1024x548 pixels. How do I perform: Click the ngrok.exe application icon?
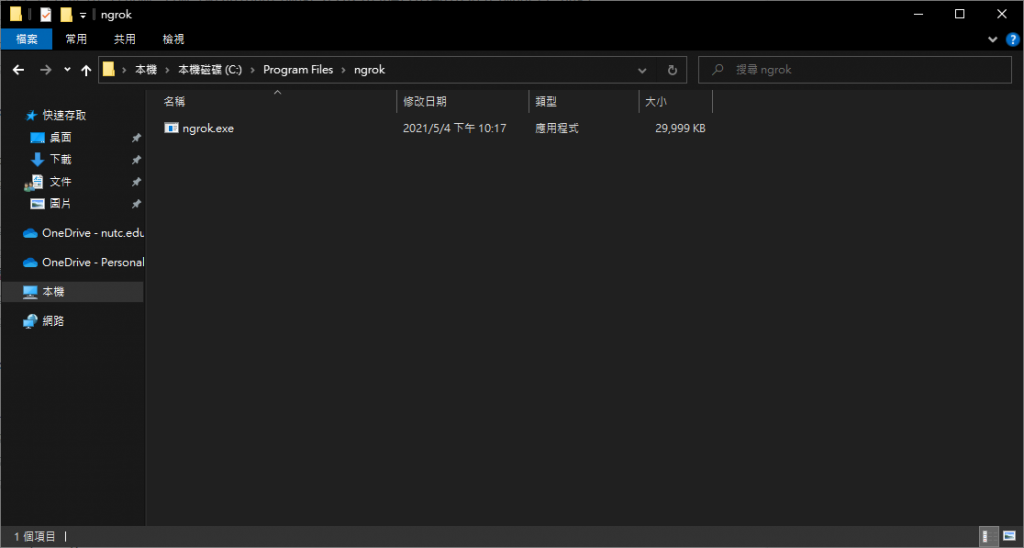click(171, 128)
